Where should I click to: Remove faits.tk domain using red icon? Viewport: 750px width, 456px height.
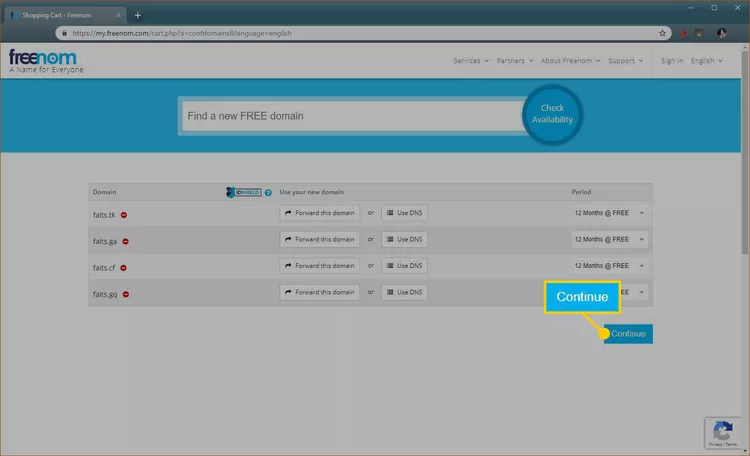[x=124, y=214]
